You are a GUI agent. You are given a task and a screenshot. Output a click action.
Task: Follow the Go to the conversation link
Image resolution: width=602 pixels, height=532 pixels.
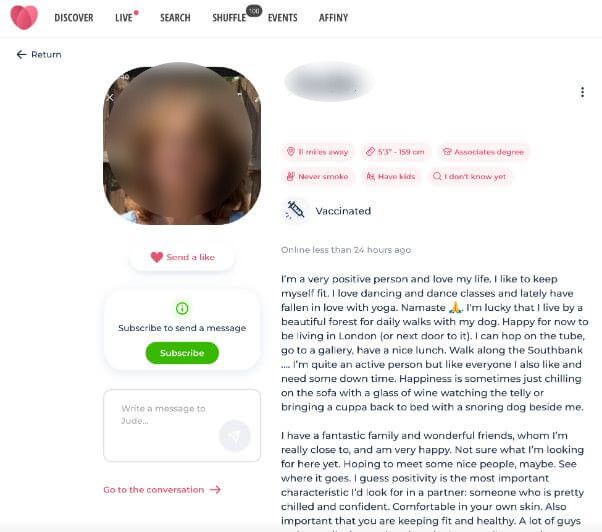(162, 490)
